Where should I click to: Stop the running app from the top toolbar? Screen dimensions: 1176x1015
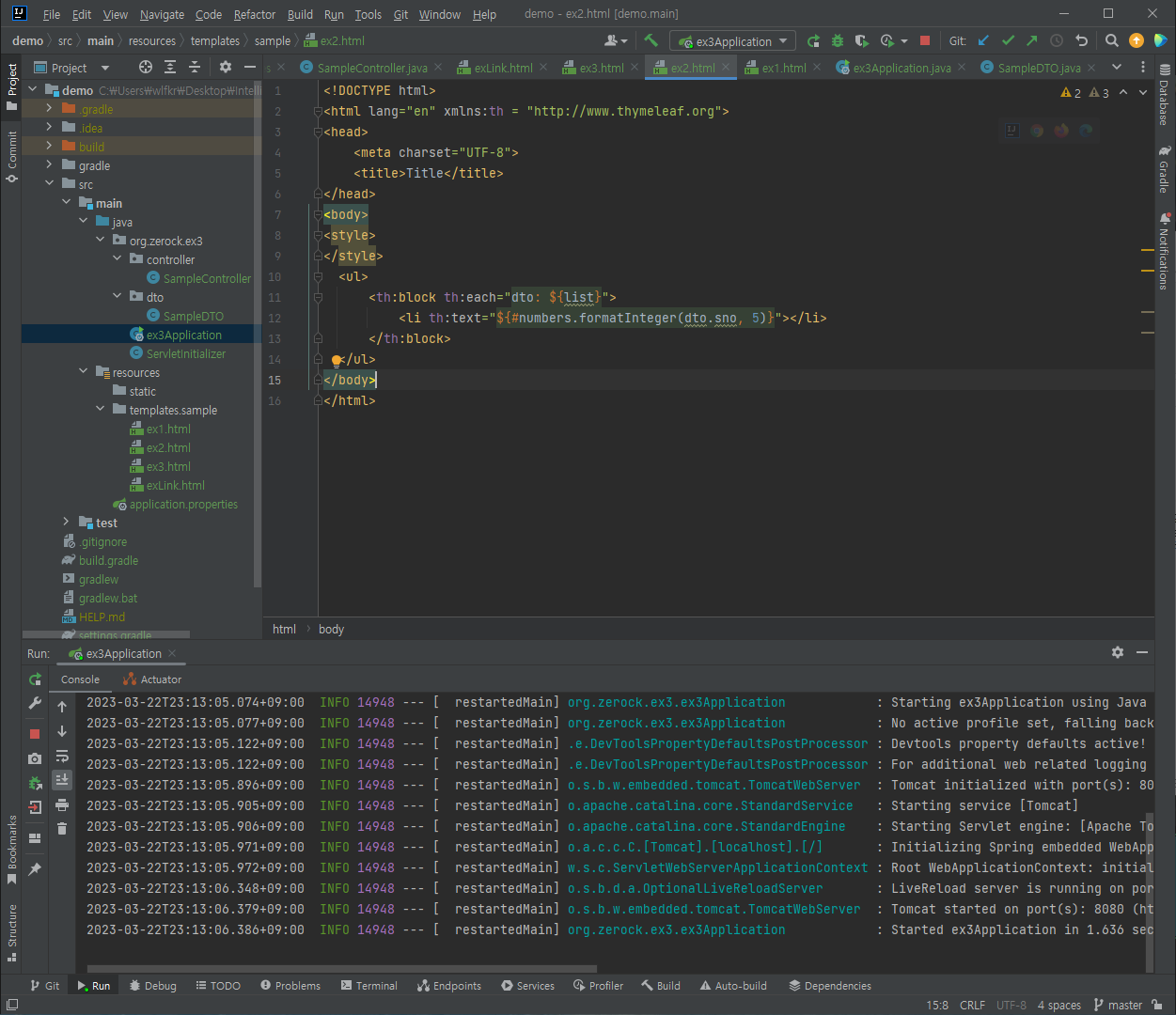click(925, 40)
